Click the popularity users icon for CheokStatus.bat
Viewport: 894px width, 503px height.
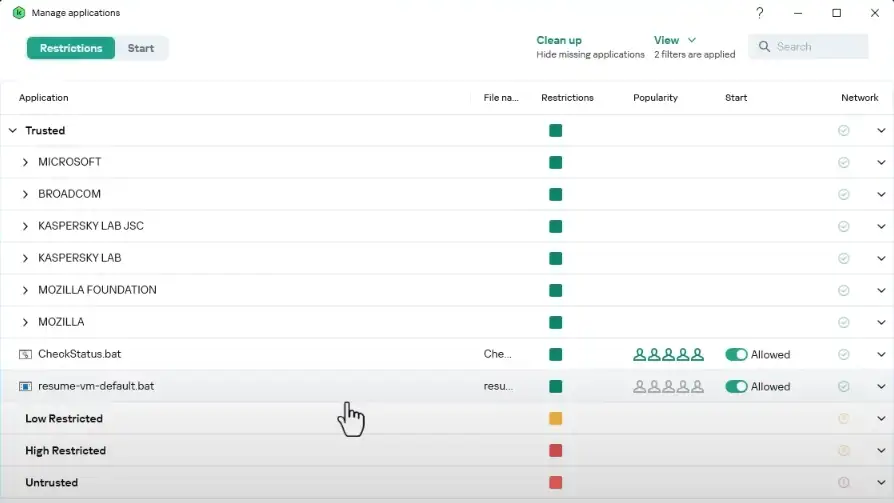pyautogui.click(x=668, y=355)
